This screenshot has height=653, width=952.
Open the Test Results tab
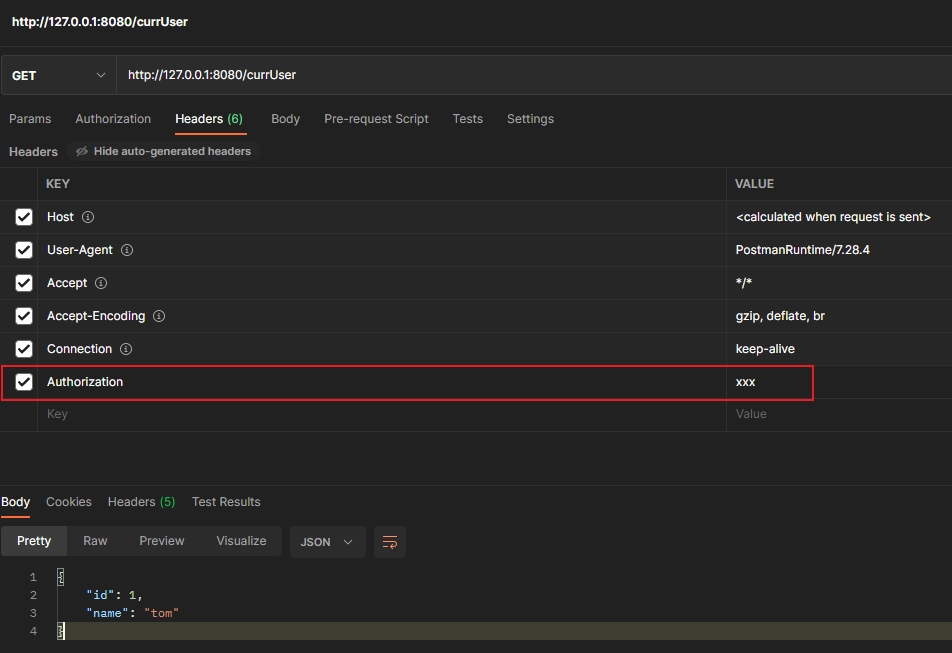click(226, 502)
